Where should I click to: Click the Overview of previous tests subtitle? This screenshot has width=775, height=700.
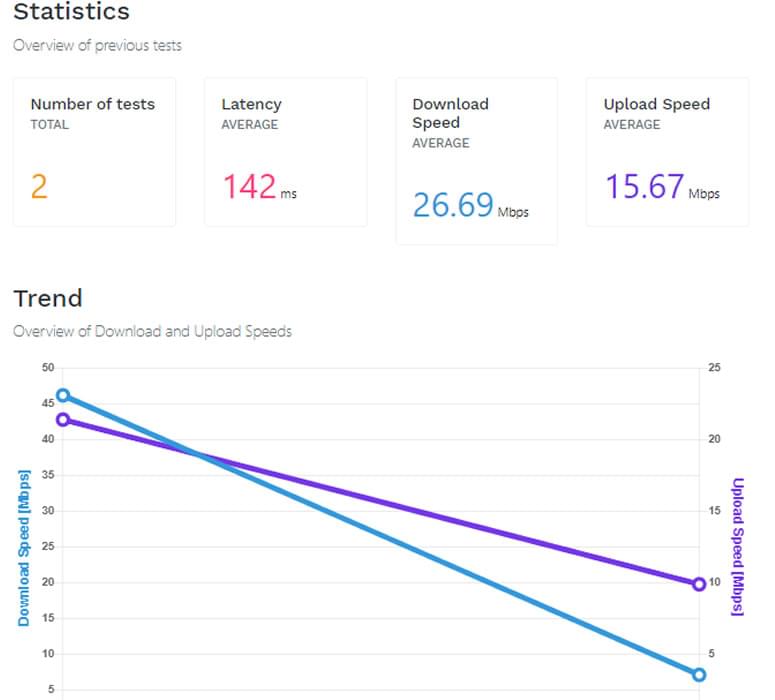(97, 45)
